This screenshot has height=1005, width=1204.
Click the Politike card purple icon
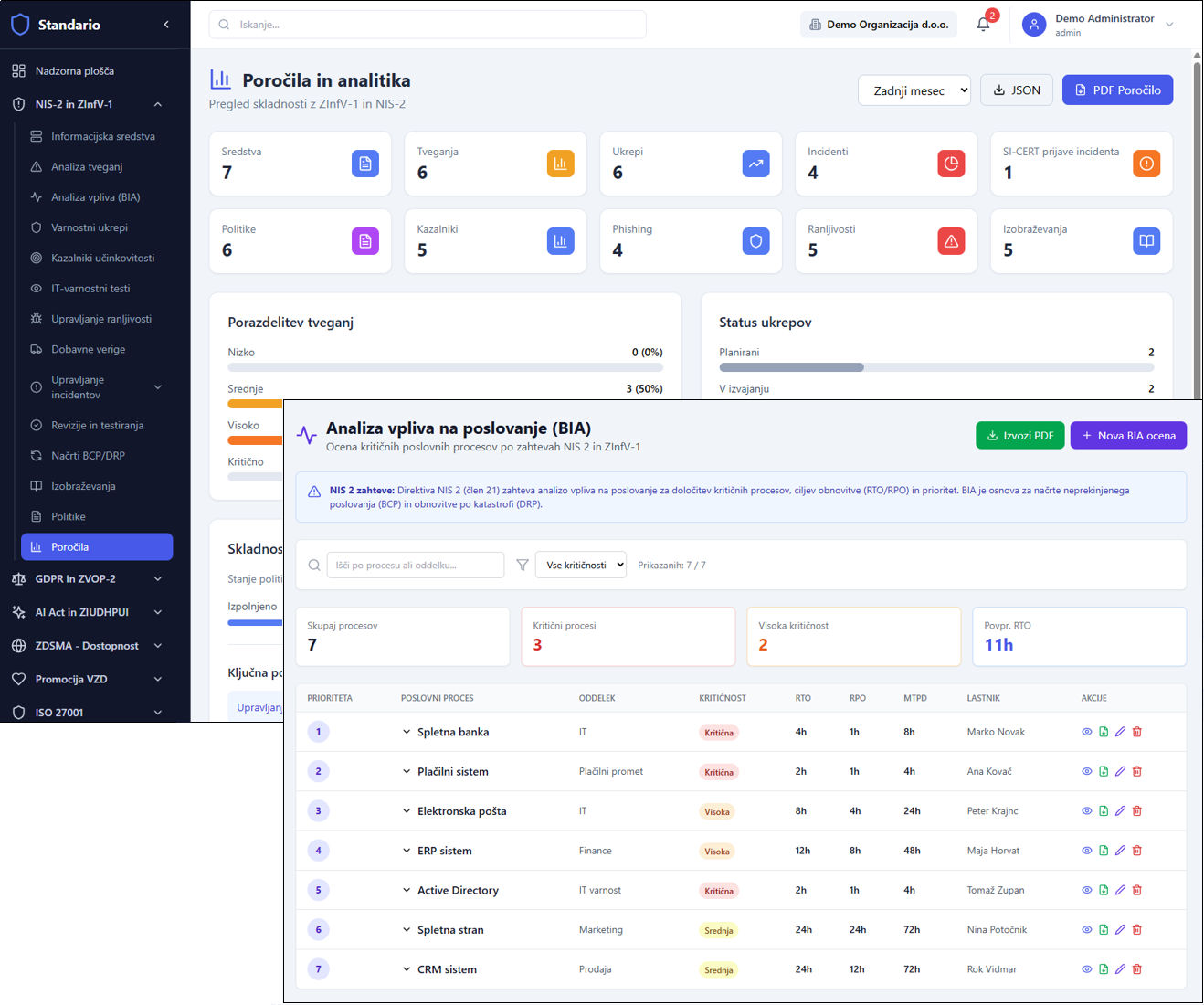(x=365, y=241)
